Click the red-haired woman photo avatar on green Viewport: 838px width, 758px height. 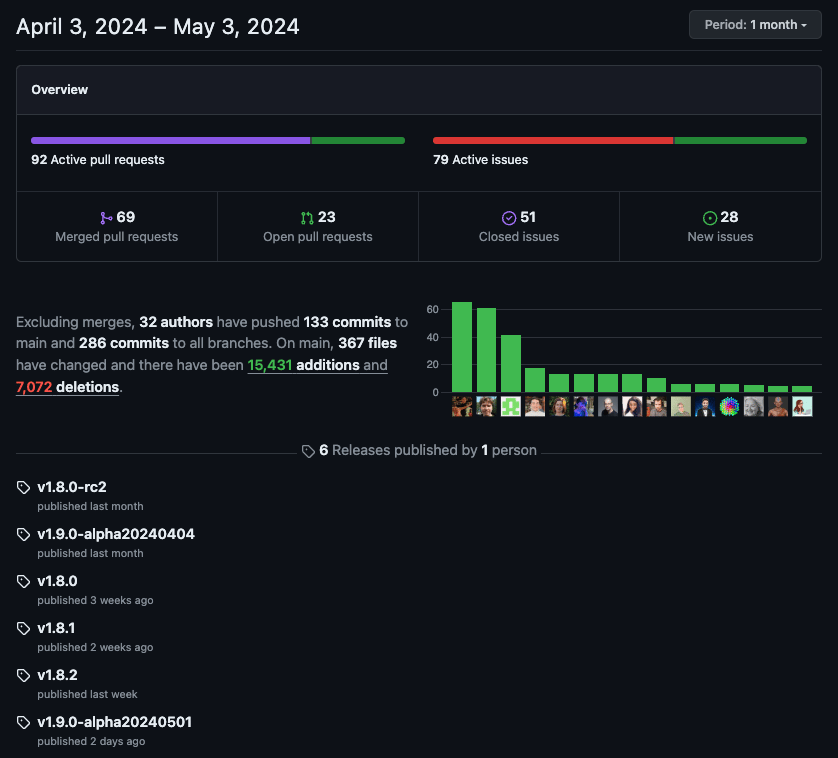[559, 407]
